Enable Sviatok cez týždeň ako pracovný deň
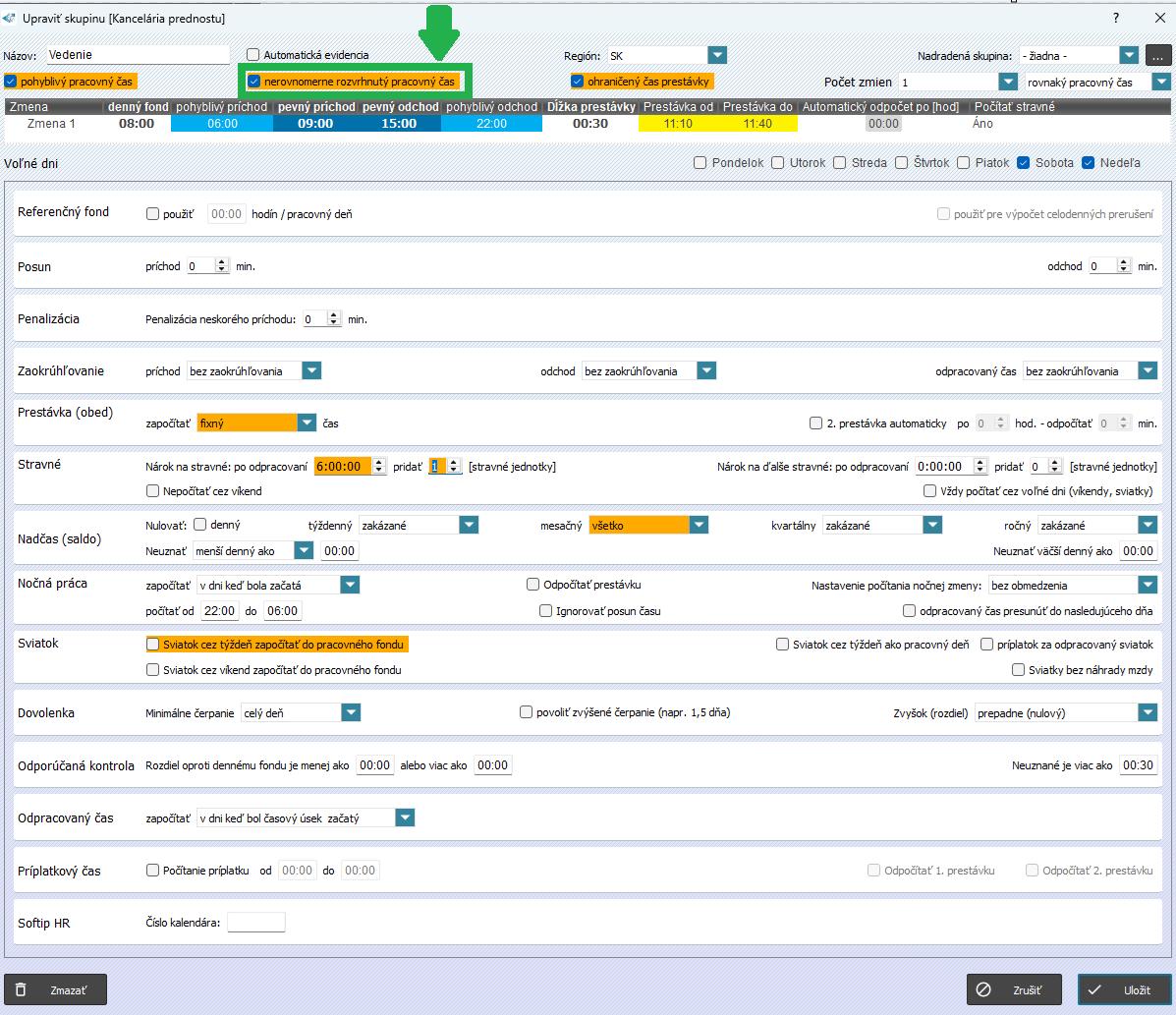The image size is (1176, 1015). click(x=783, y=645)
